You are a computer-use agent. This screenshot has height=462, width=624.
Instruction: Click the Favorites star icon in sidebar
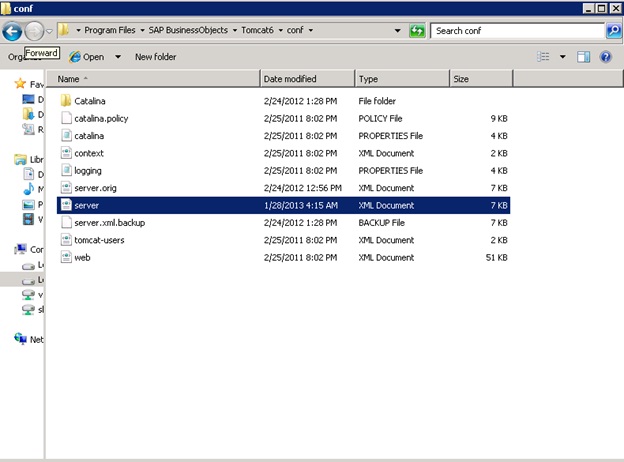click(20, 84)
